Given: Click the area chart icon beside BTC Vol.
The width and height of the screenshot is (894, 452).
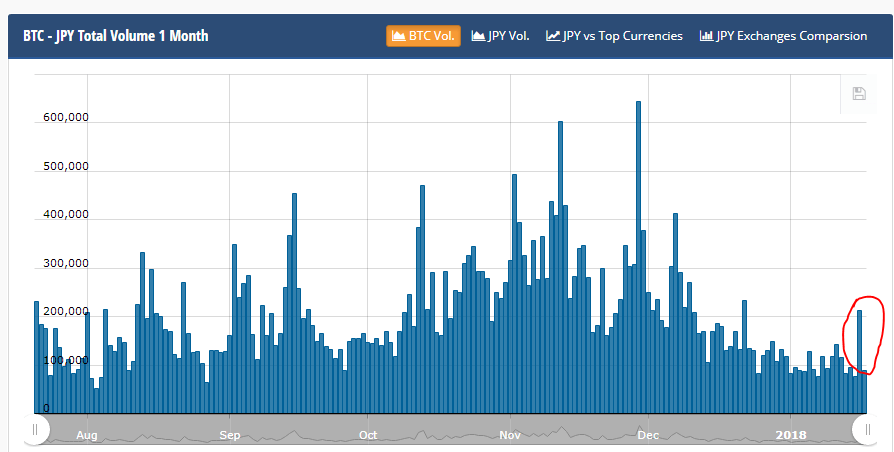Looking at the screenshot, I should [x=399, y=36].
